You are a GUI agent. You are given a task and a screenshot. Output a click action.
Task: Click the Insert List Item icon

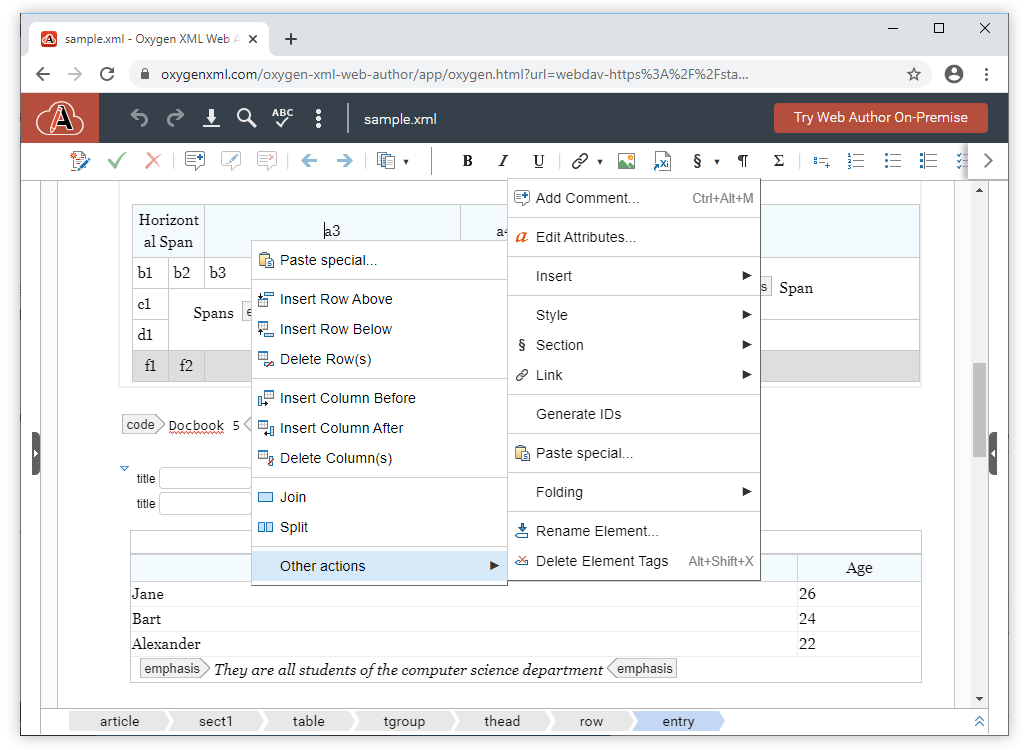[821, 161]
